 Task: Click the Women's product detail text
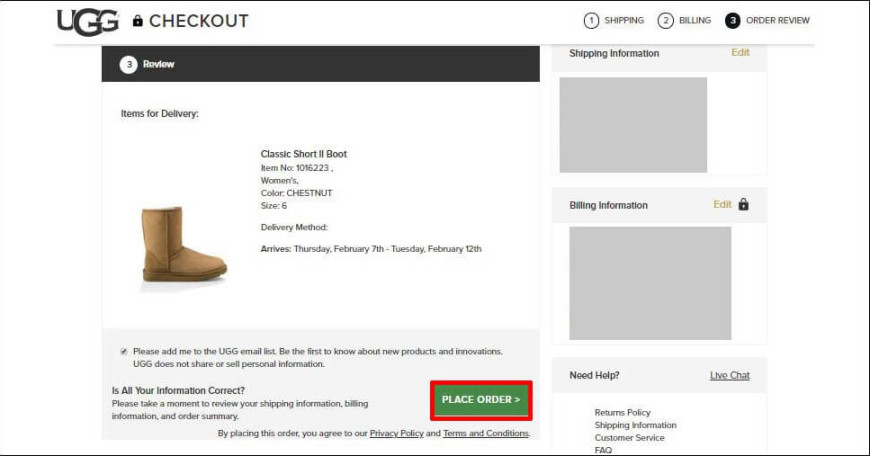pos(280,181)
